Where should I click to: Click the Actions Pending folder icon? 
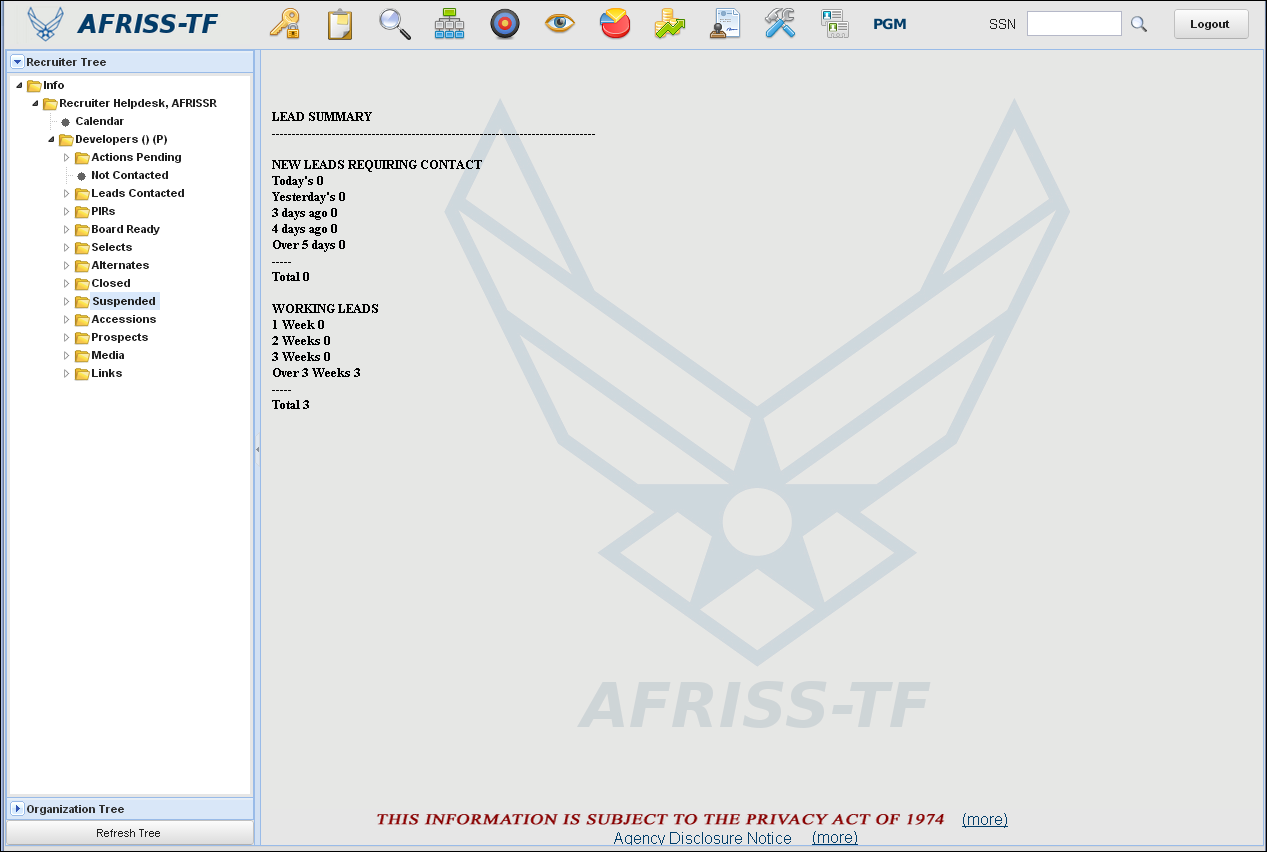tap(82, 157)
